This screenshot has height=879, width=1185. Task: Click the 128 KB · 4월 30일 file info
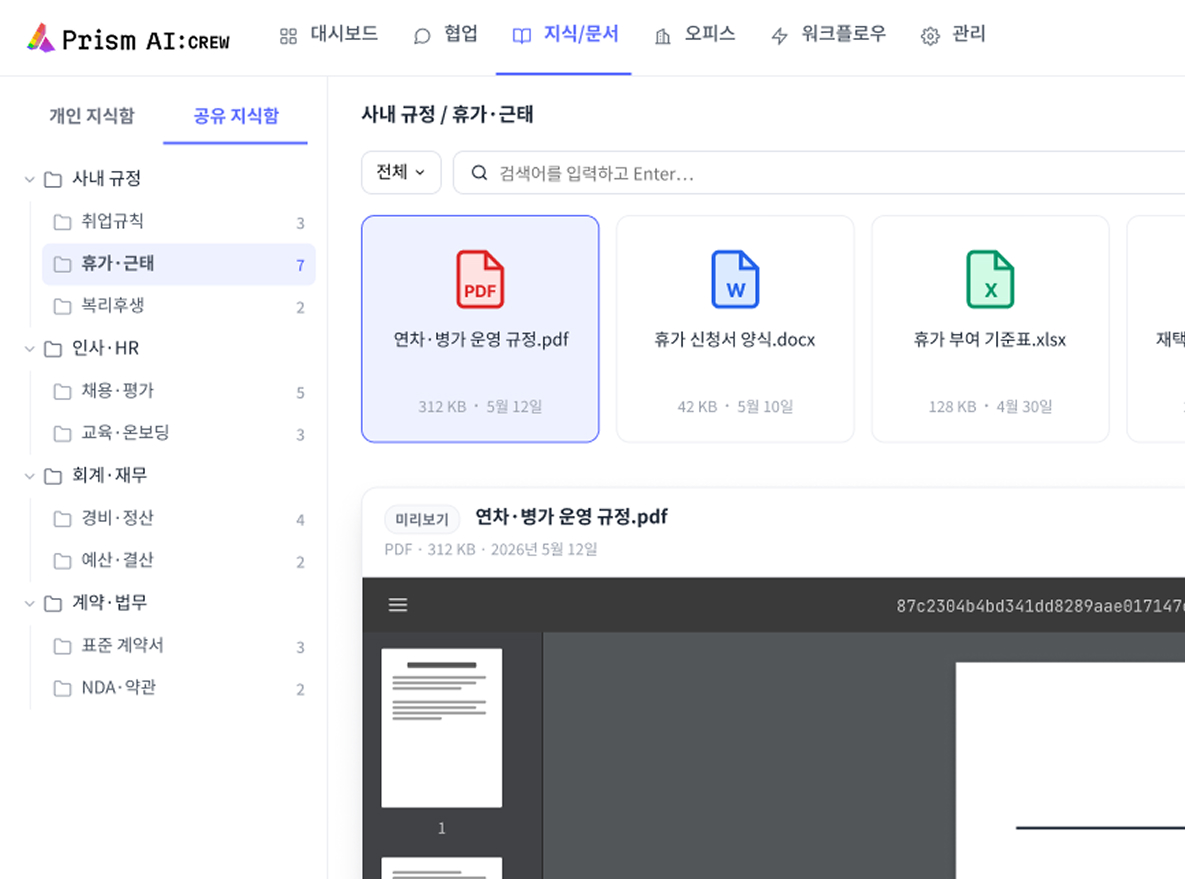pos(990,407)
